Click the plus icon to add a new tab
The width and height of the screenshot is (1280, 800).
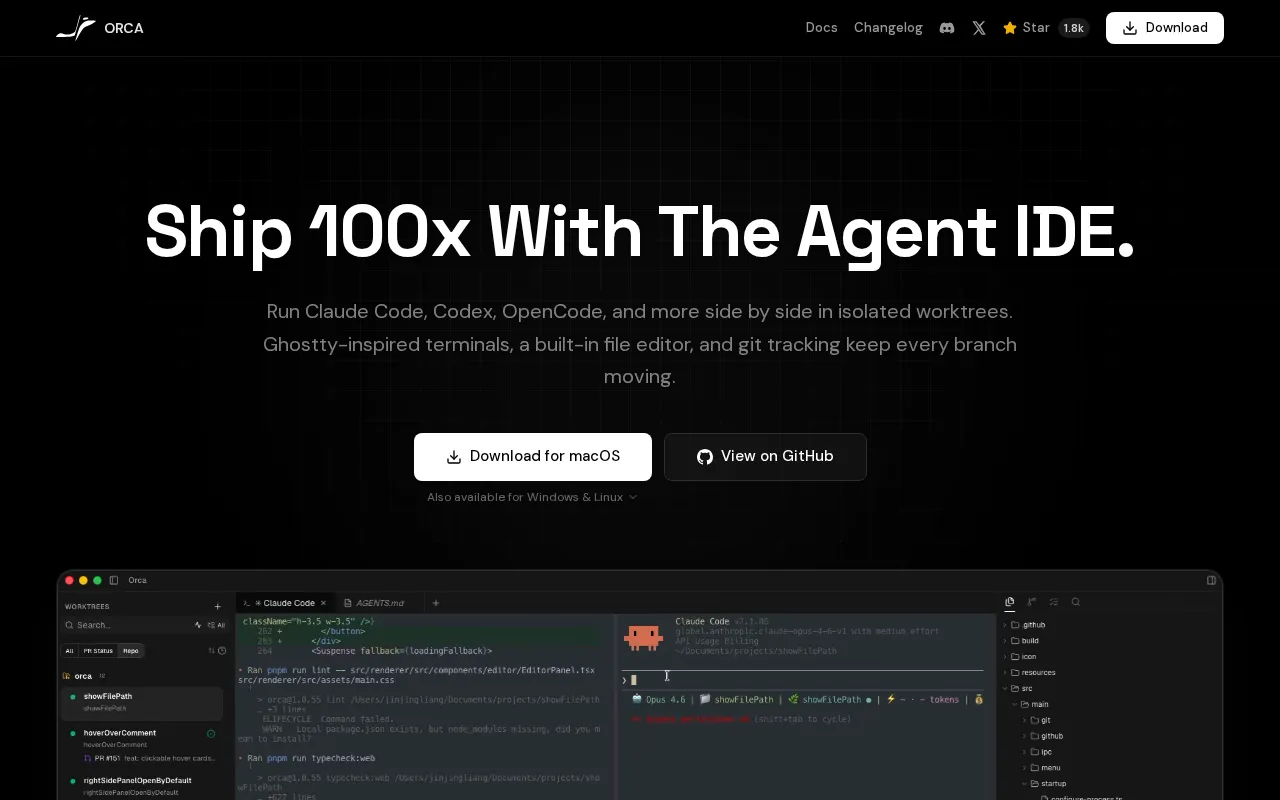[435, 603]
